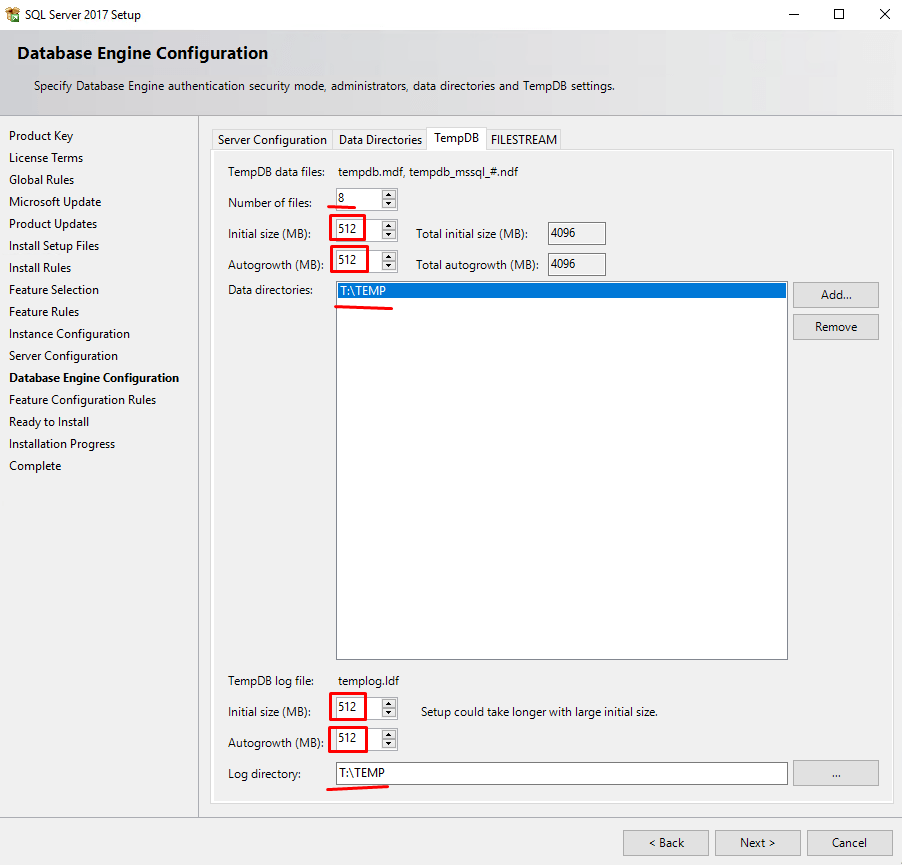Click Add... to add data directory
Image resolution: width=902 pixels, height=865 pixels.
click(x=835, y=295)
